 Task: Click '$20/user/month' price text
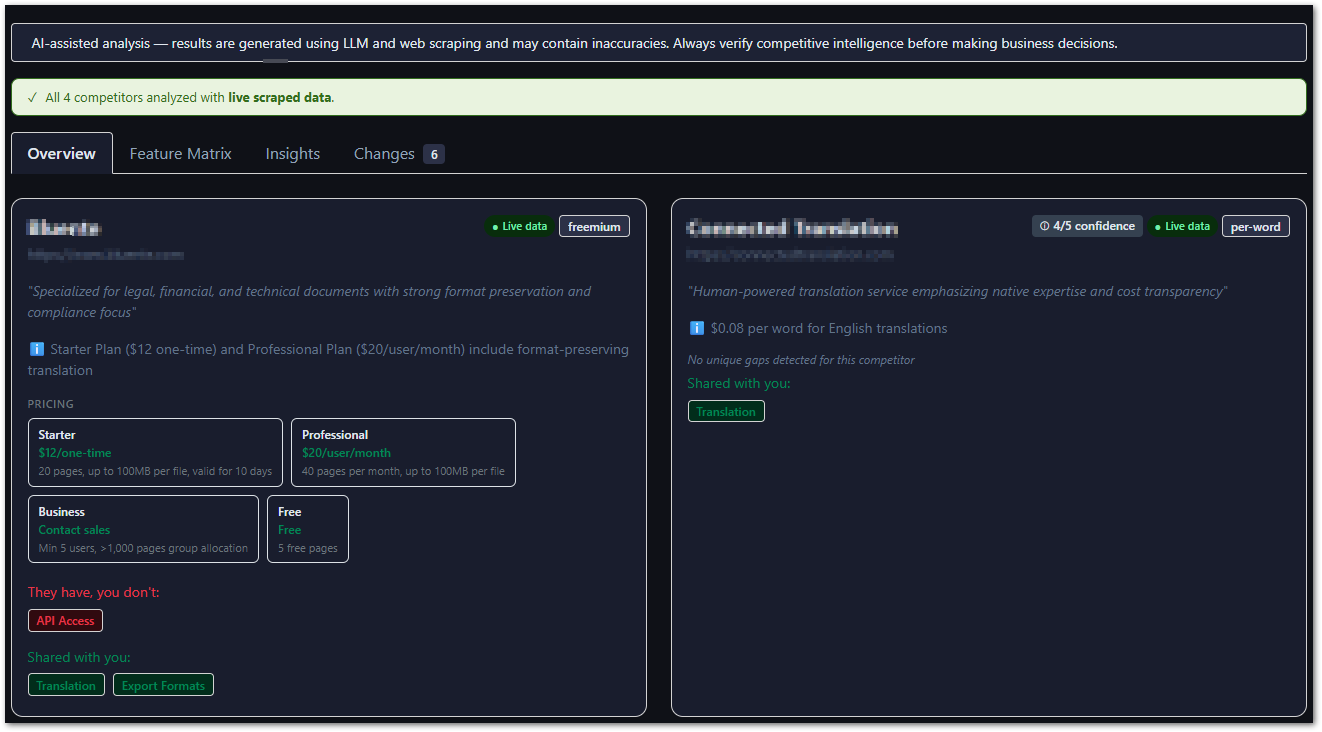pos(346,453)
